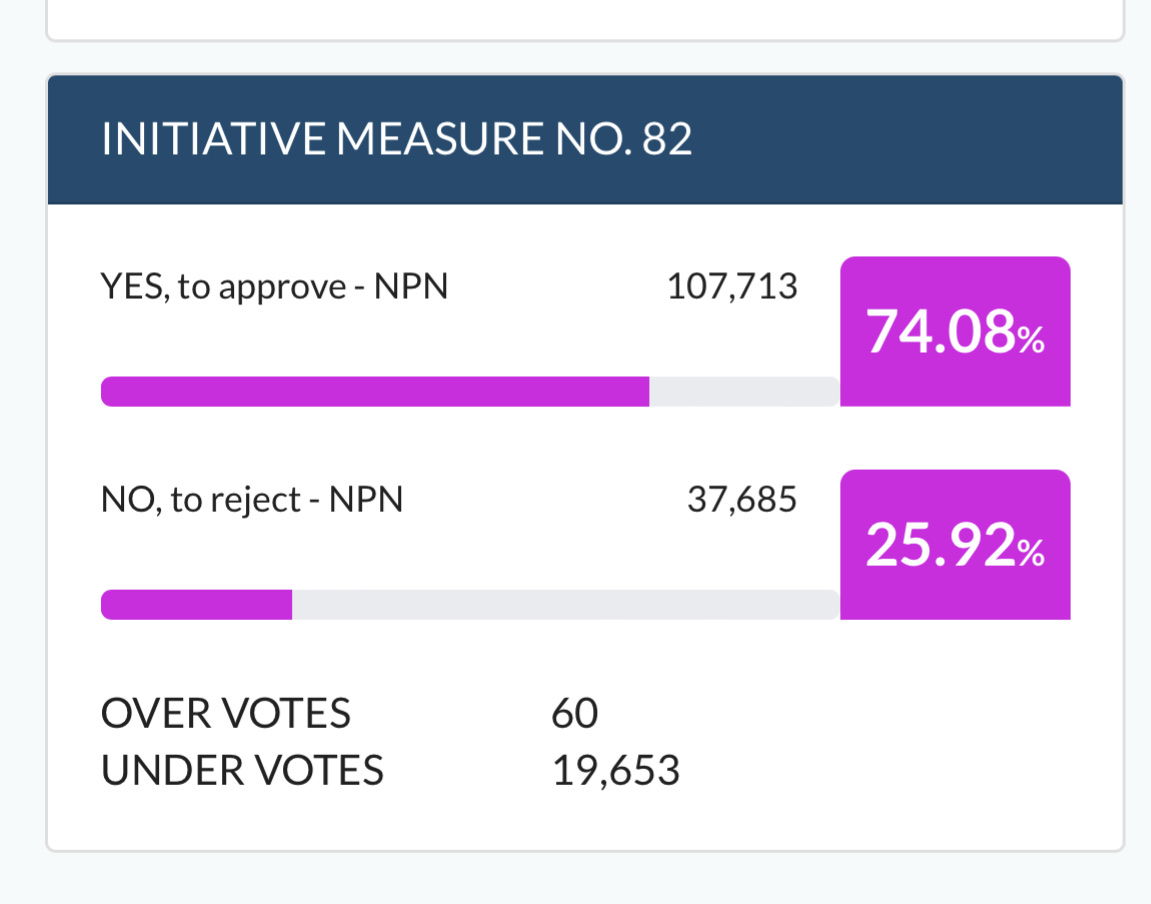Click the filled part of the NO bar
This screenshot has height=904, width=1151.
(x=196, y=605)
